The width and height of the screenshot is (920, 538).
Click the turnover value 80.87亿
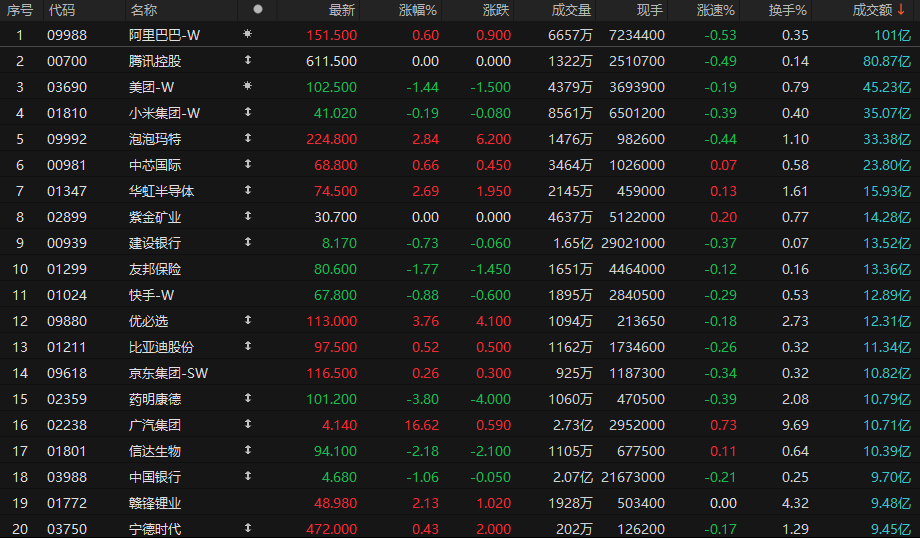click(x=887, y=61)
